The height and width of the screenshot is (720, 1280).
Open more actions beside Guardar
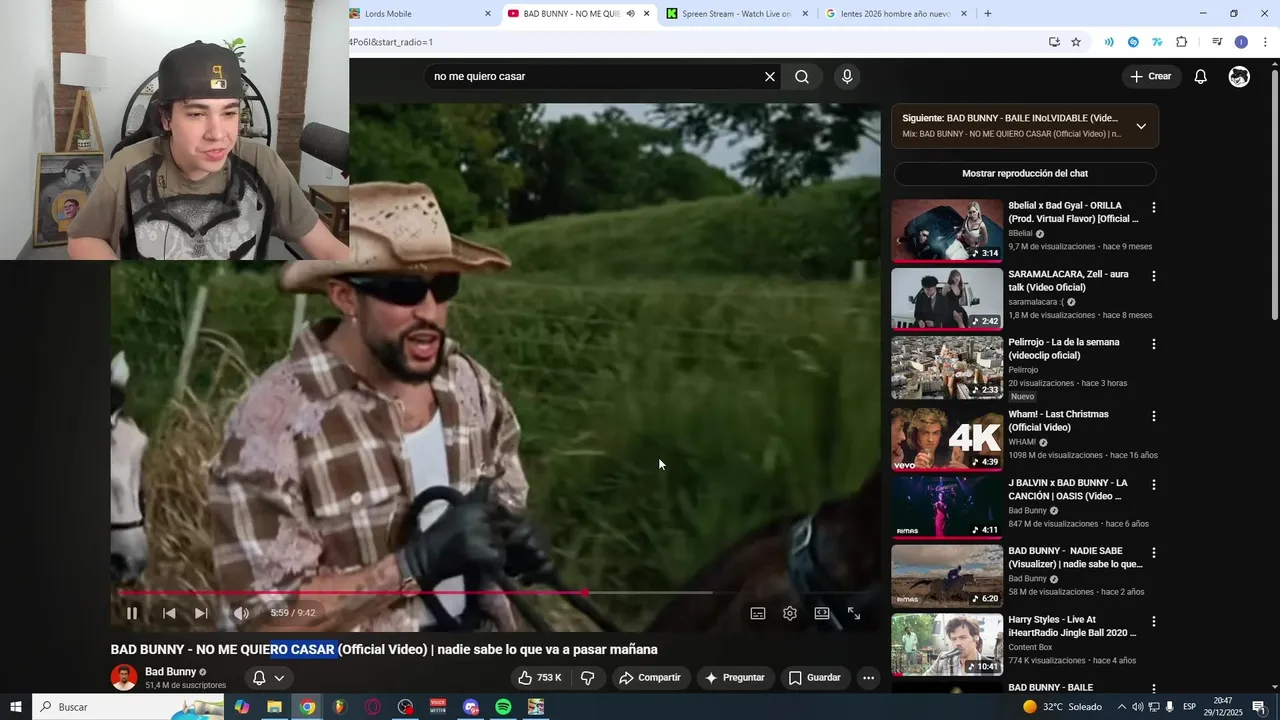coord(868,678)
